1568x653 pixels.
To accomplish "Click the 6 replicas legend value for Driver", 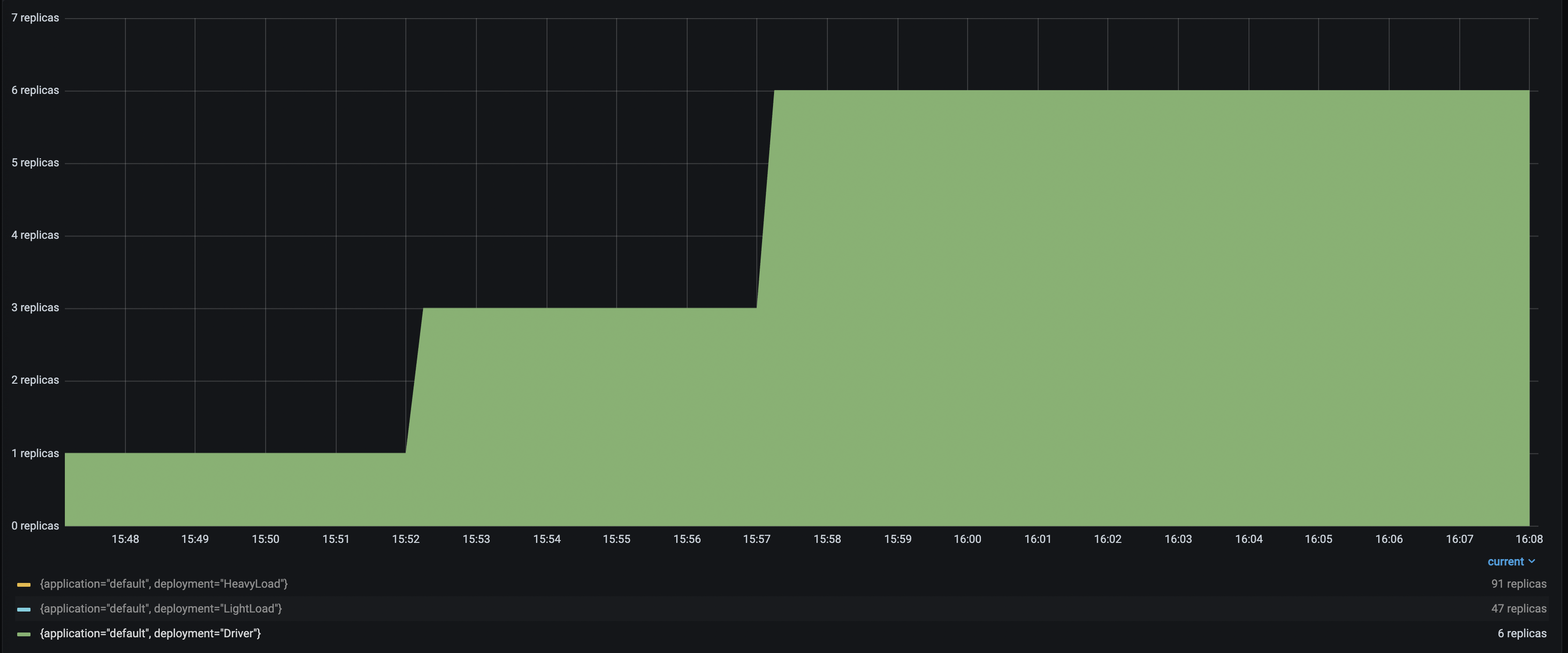I will click(1521, 633).
